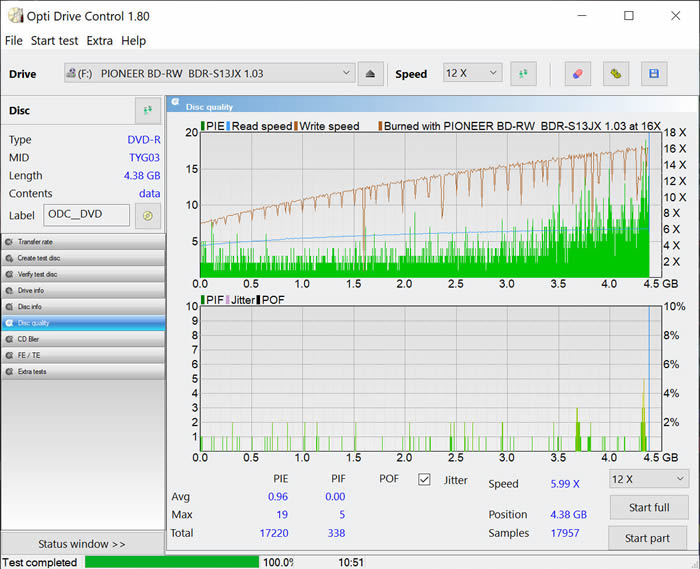Open the 12 X dropdown above Start full

pos(648,479)
